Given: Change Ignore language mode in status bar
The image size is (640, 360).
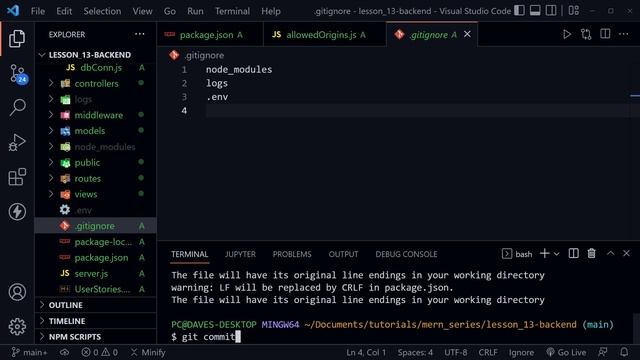Looking at the screenshot, I should coord(521,352).
